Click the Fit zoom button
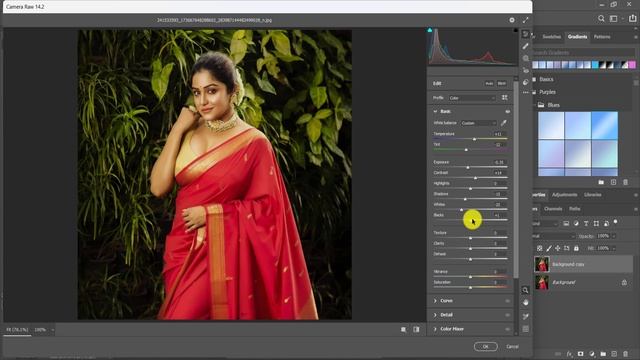The width and height of the screenshot is (640, 360). (17, 330)
